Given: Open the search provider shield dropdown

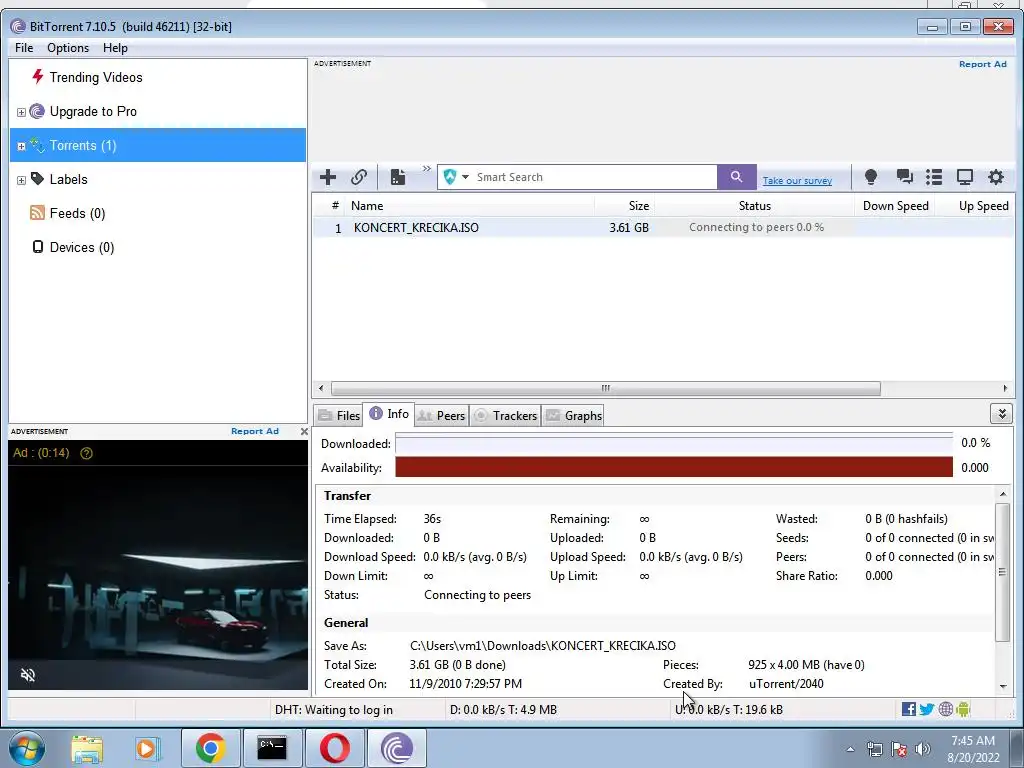Looking at the screenshot, I should coord(456,177).
